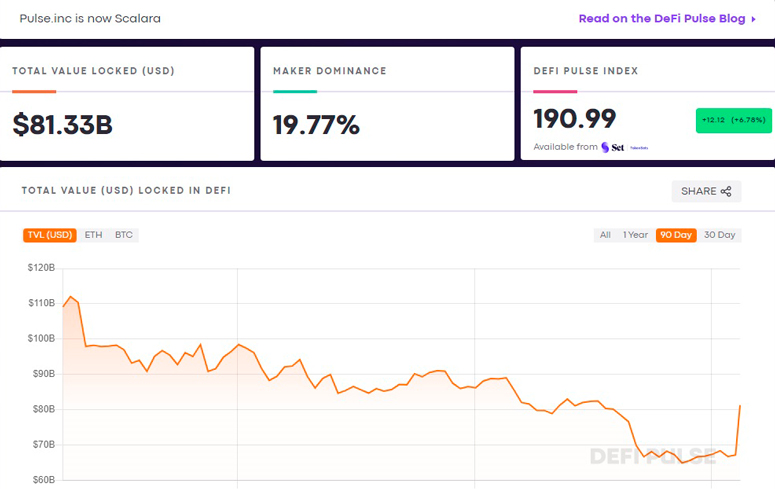Click the DEFI PULSE watermark on chart
This screenshot has width=775, height=489.
(652, 456)
